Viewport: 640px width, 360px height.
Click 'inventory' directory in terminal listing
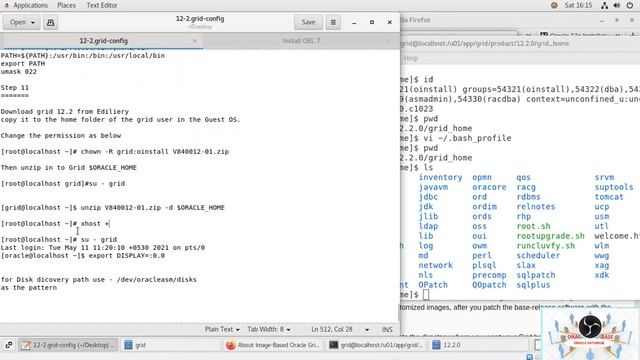[x=440, y=177]
